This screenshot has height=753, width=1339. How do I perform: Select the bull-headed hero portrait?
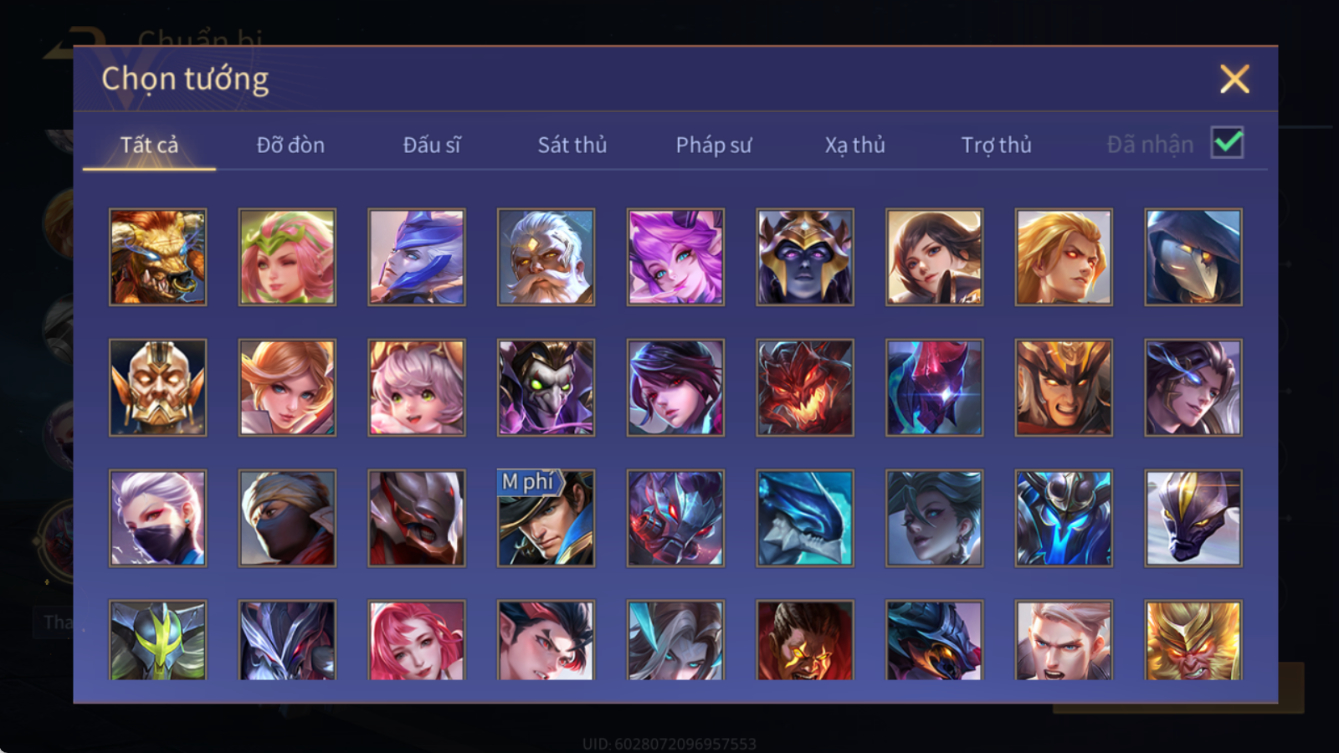click(x=158, y=257)
